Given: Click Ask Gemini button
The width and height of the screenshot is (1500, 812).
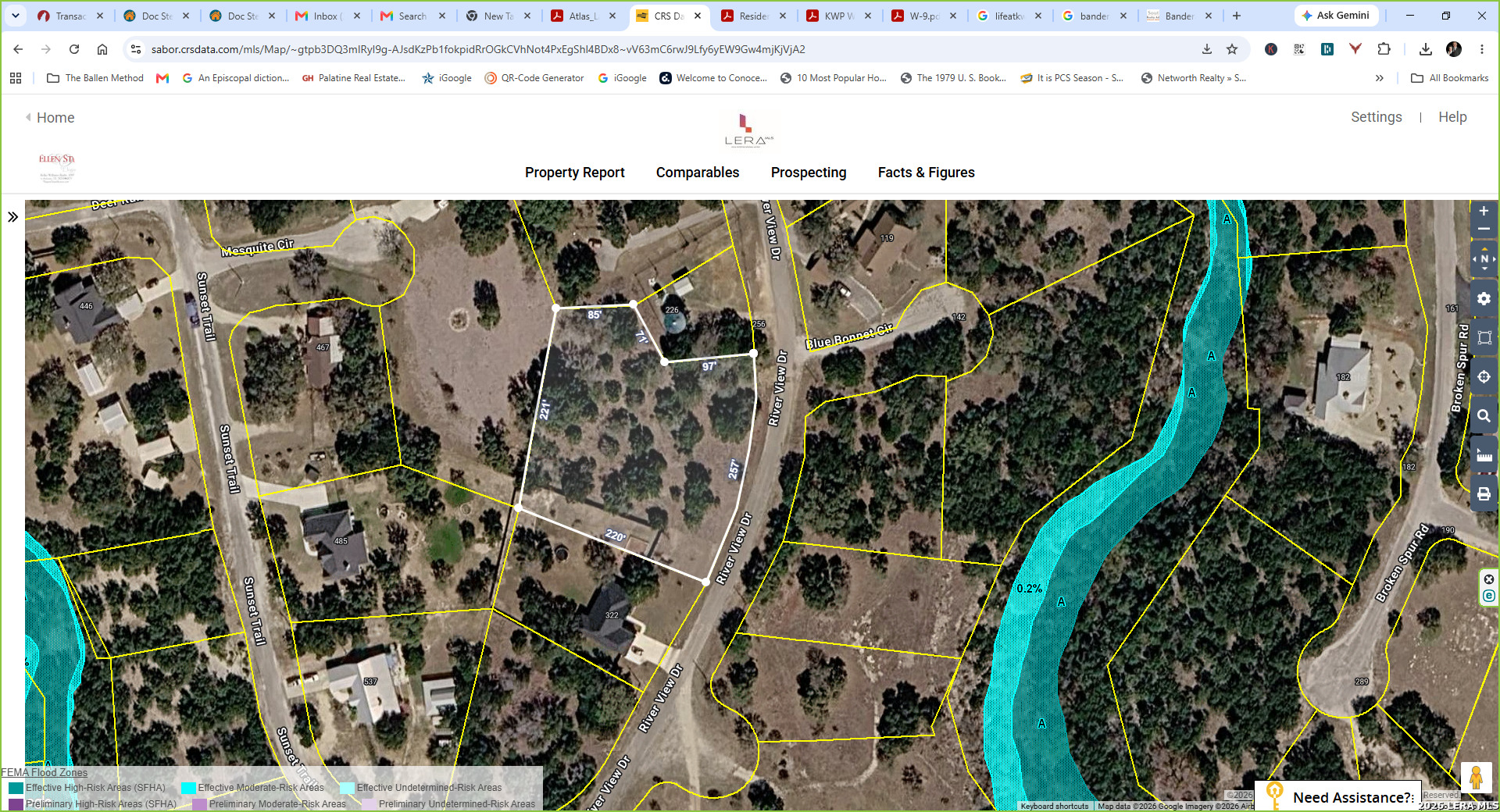Looking at the screenshot, I should 1336,16.
